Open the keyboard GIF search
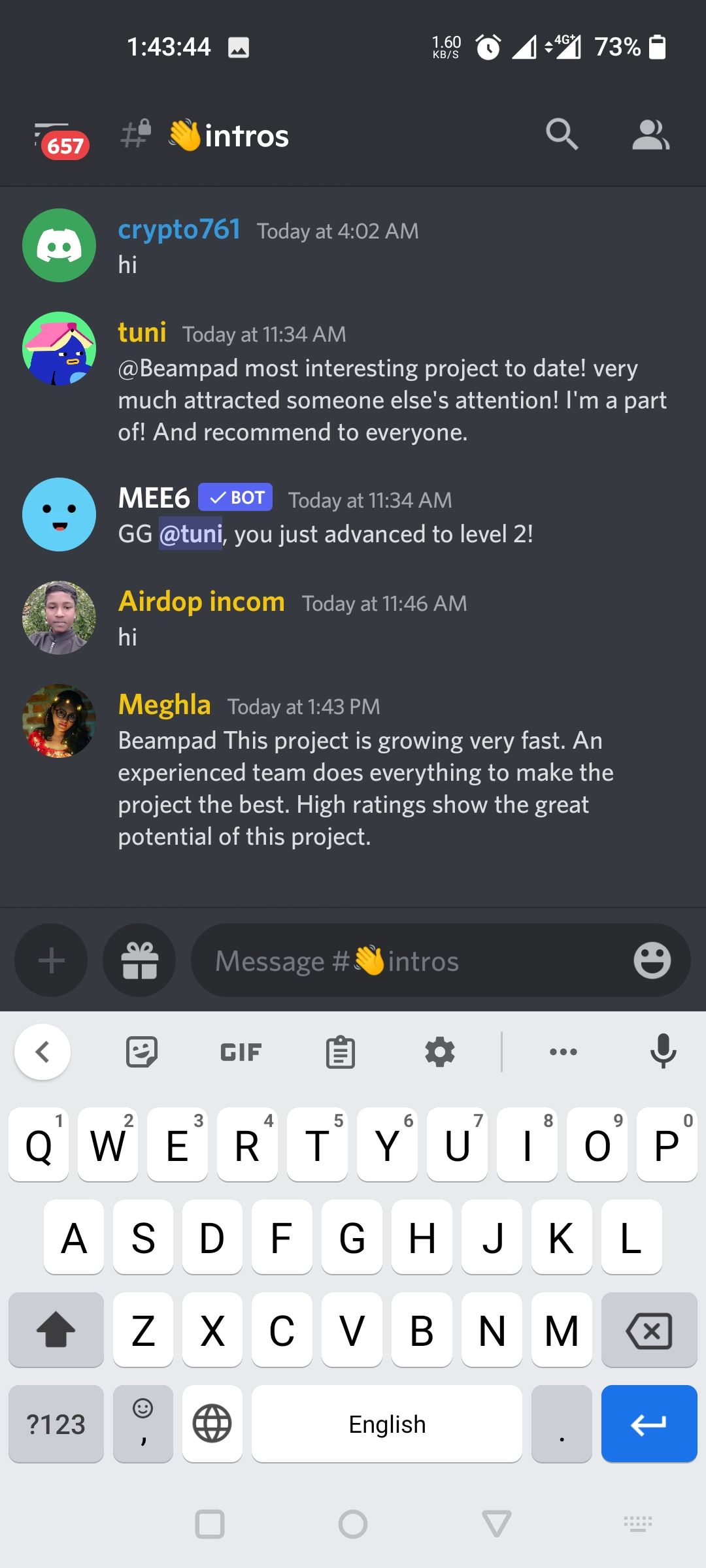This screenshot has height=1568, width=706. point(241,1052)
